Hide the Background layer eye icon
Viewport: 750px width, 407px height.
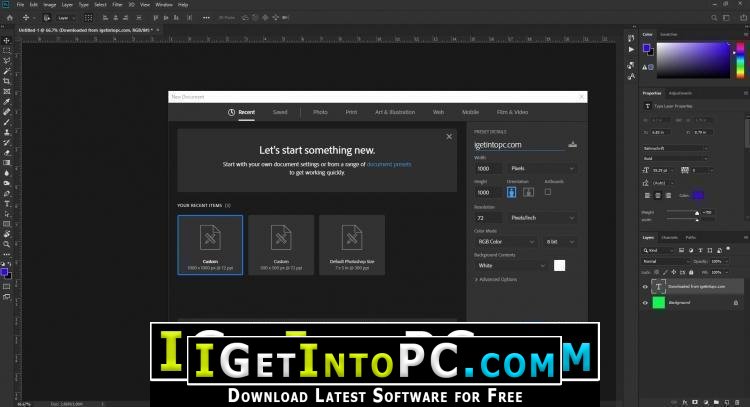(645, 303)
